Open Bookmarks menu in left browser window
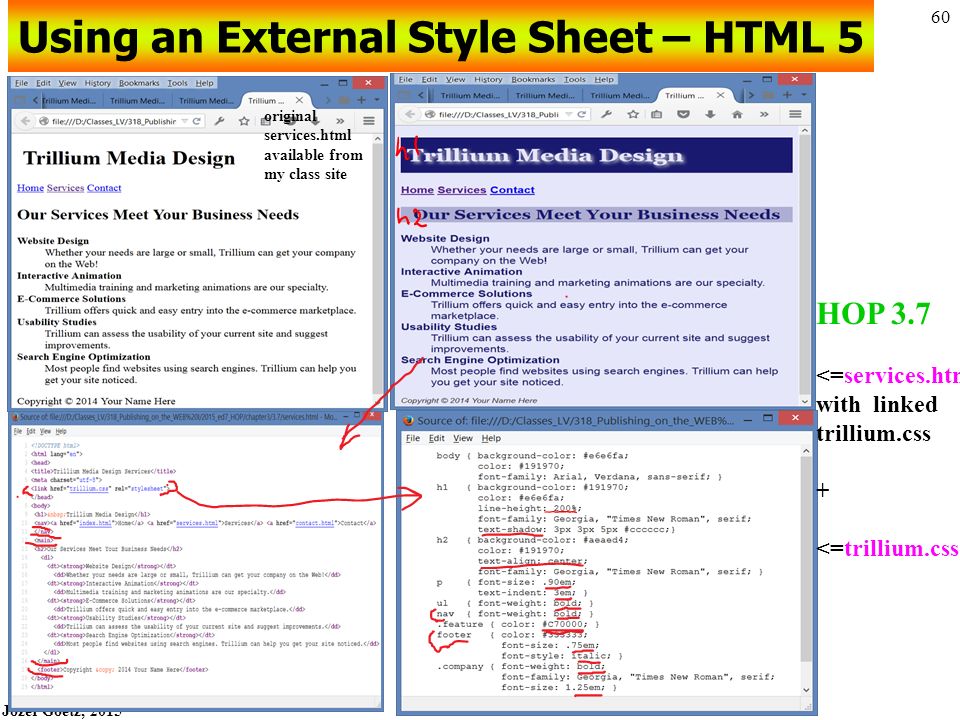 [139, 83]
